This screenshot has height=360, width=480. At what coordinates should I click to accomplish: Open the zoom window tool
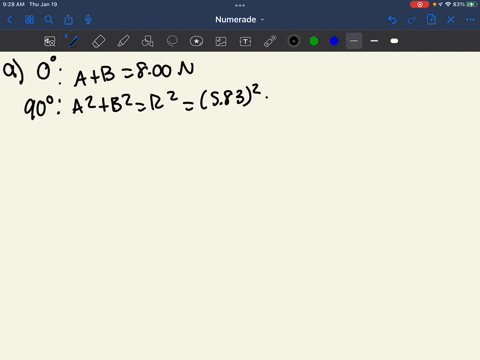pos(50,41)
